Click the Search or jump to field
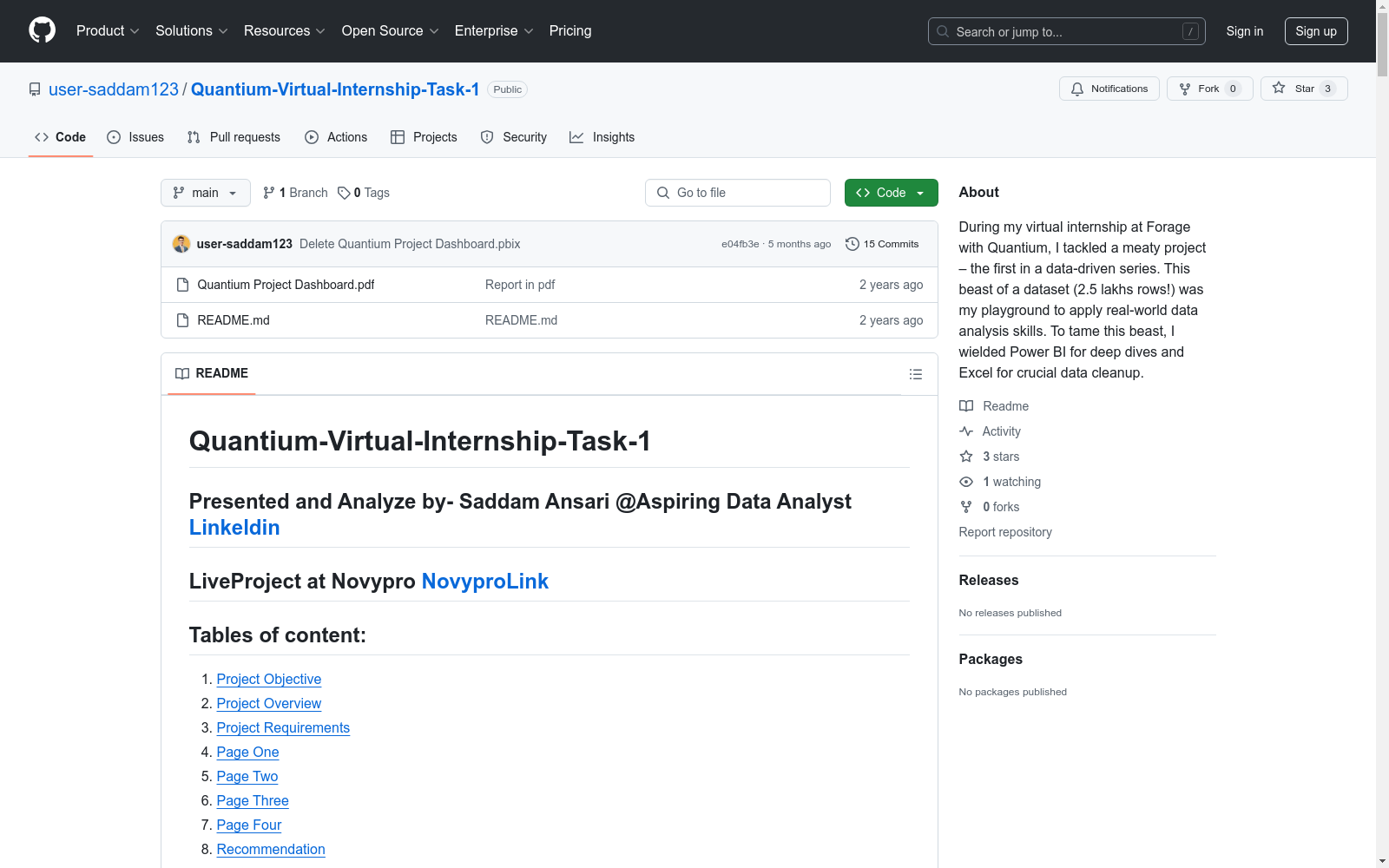1389x868 pixels. point(1067,31)
